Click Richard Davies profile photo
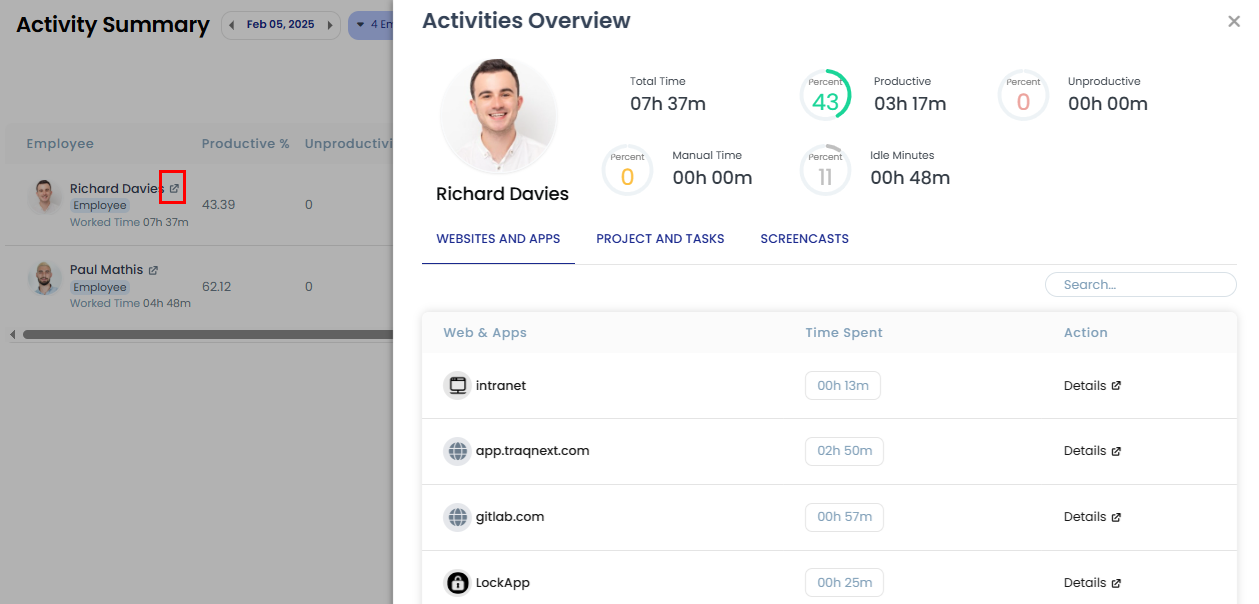This screenshot has height=604, width=1259. (x=498, y=115)
